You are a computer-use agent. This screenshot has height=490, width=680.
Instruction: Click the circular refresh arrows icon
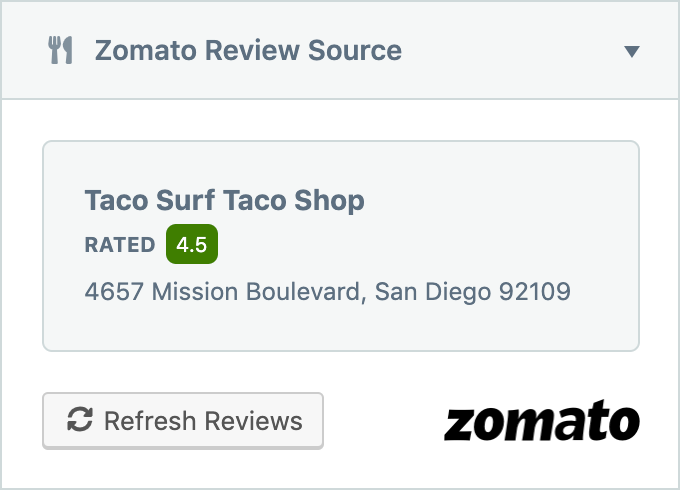[x=80, y=419]
